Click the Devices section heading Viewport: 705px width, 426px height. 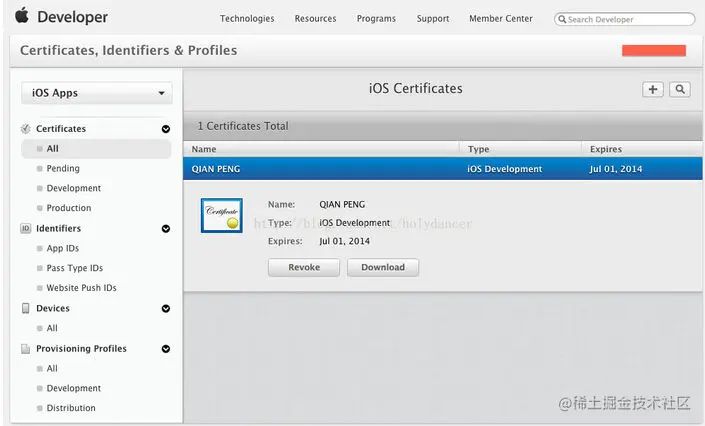point(53,308)
